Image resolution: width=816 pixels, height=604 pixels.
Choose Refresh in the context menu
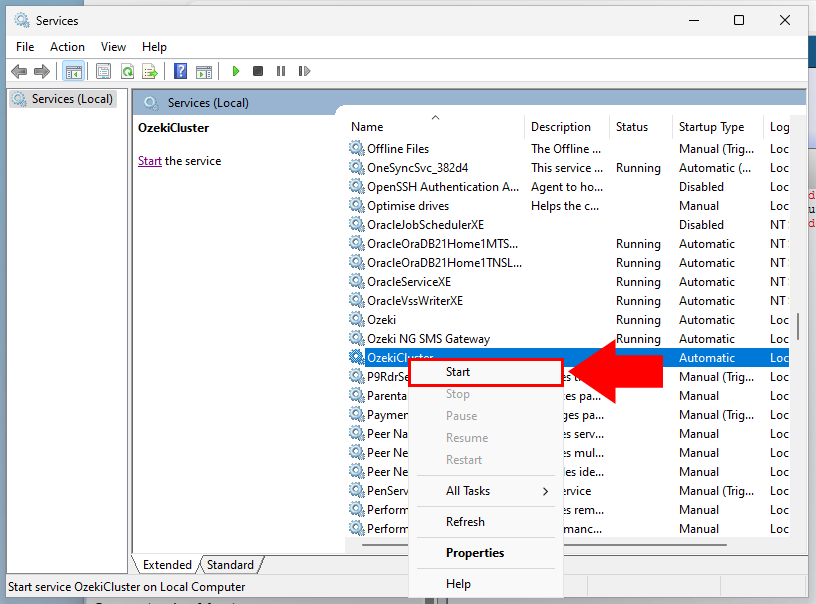click(486, 522)
